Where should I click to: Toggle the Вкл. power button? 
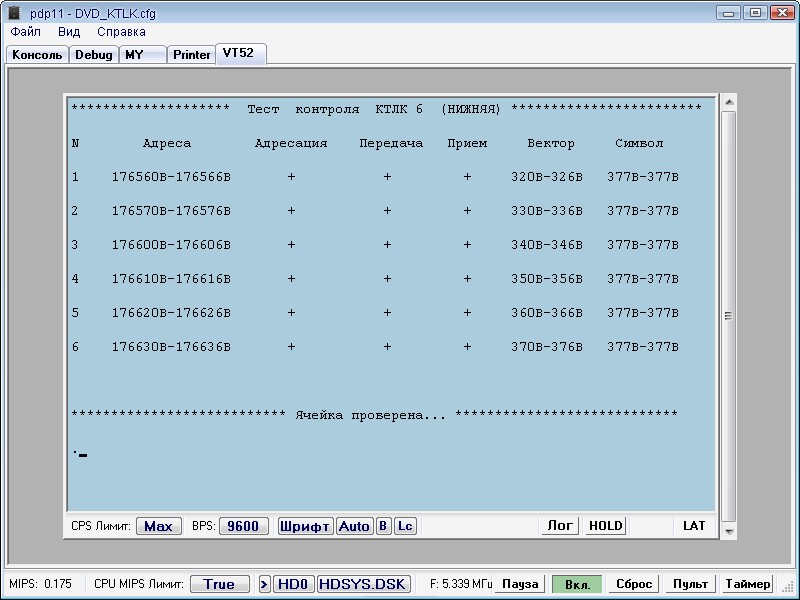(577, 584)
